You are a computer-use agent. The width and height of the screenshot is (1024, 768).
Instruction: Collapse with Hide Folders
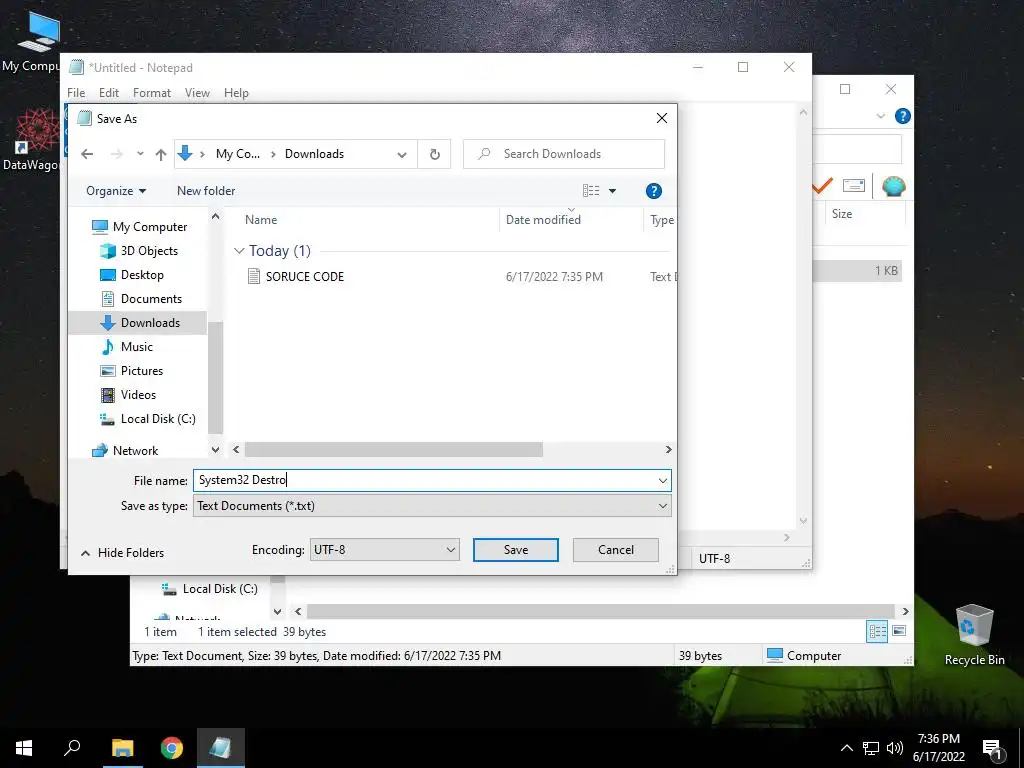pyautogui.click(x=122, y=553)
